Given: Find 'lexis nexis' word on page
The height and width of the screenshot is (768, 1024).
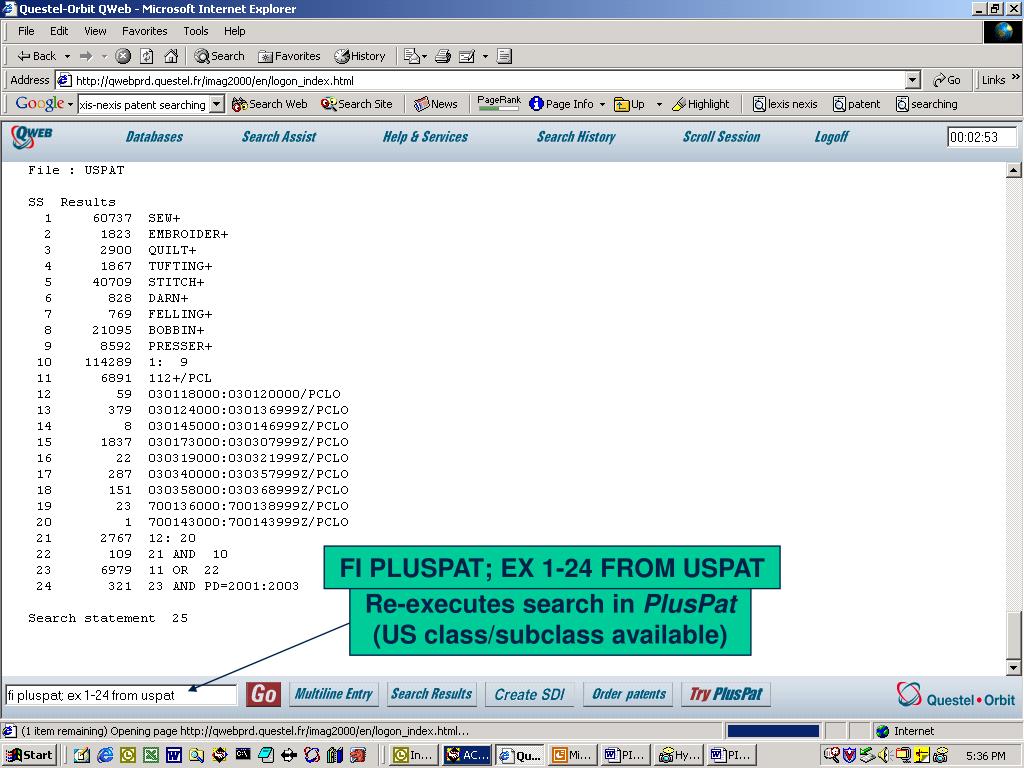Looking at the screenshot, I should point(785,104).
